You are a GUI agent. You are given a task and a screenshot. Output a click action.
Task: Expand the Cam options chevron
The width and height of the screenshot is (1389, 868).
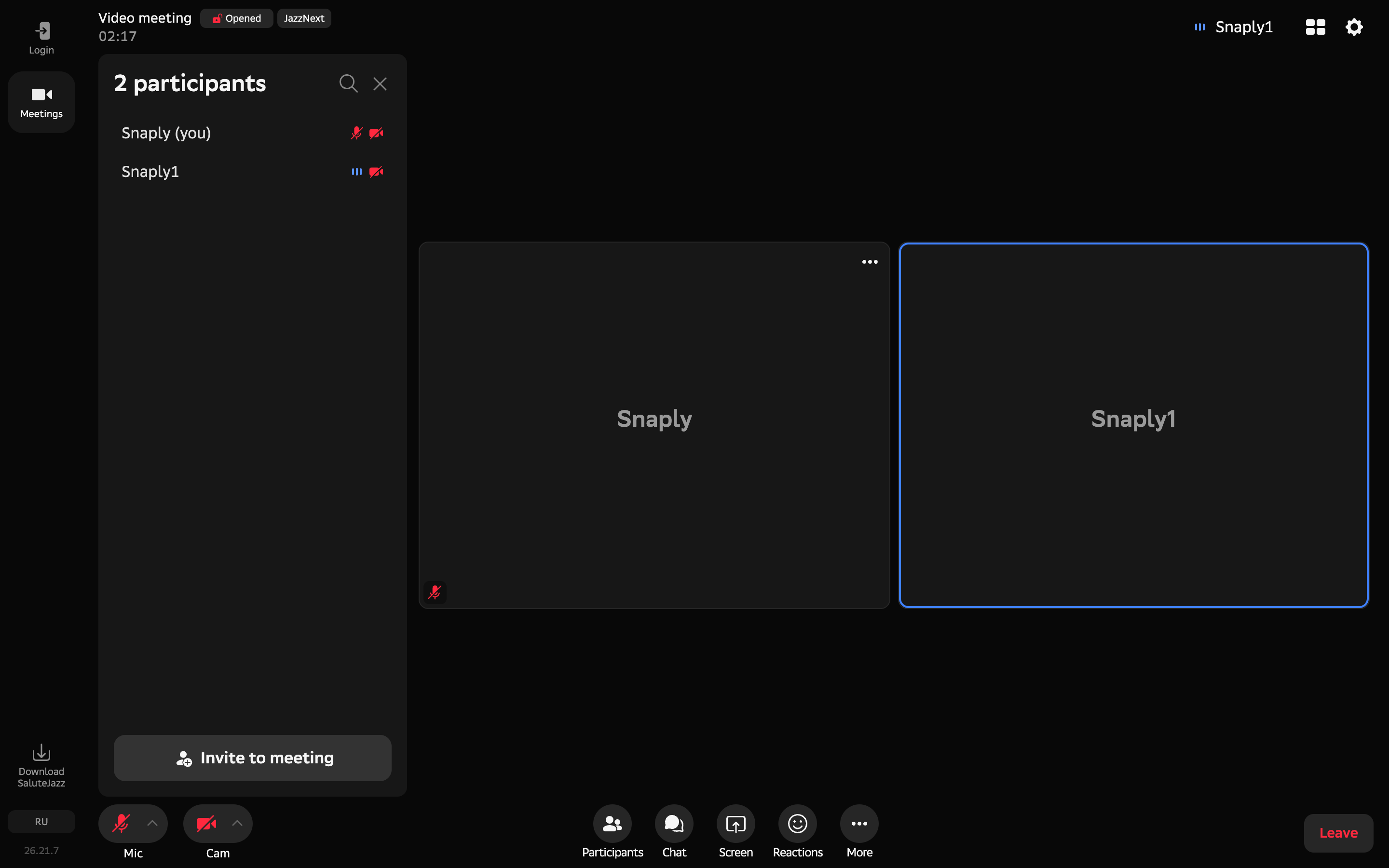coord(237,823)
